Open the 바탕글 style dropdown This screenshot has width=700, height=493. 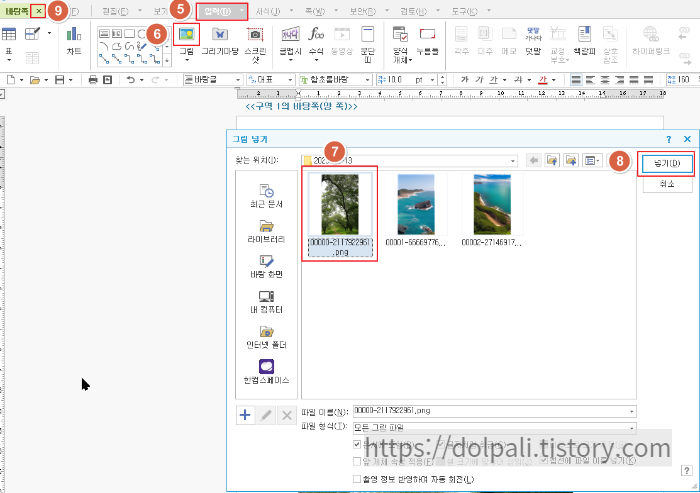click(238, 80)
